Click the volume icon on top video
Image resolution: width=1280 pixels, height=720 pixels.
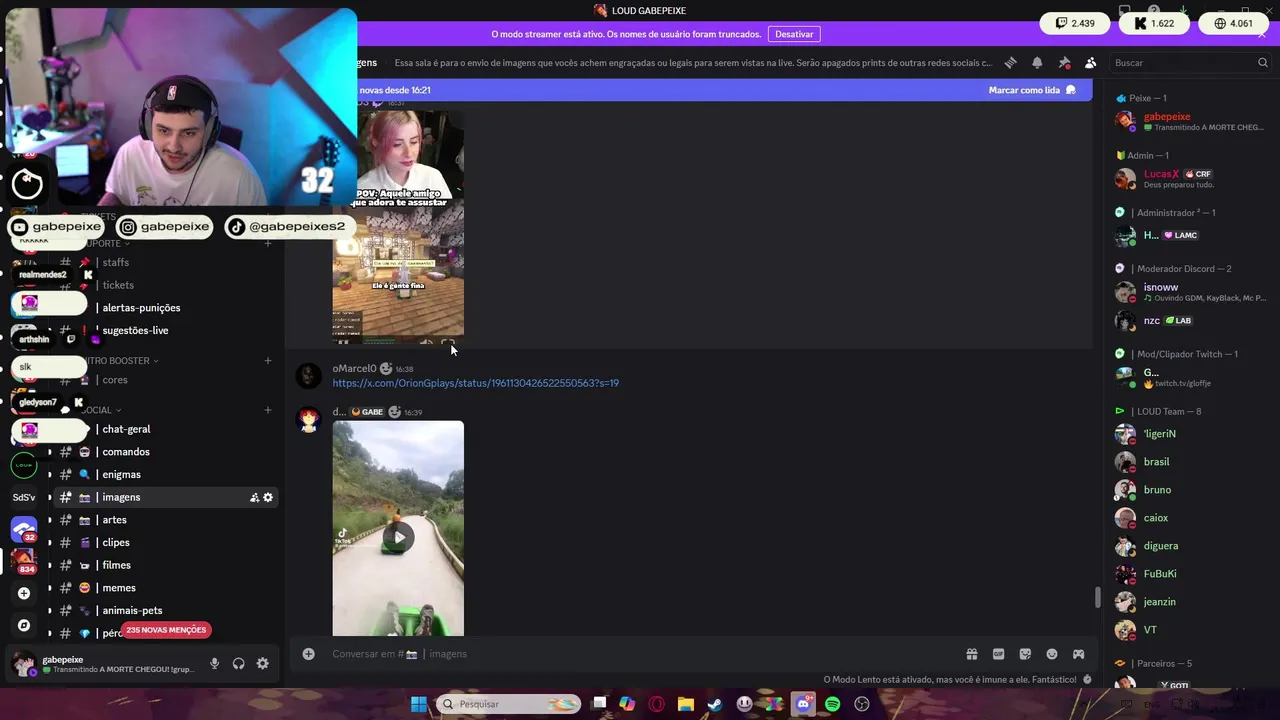click(x=426, y=342)
